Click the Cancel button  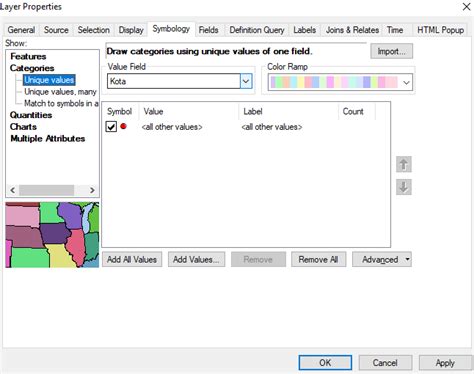(x=385, y=363)
